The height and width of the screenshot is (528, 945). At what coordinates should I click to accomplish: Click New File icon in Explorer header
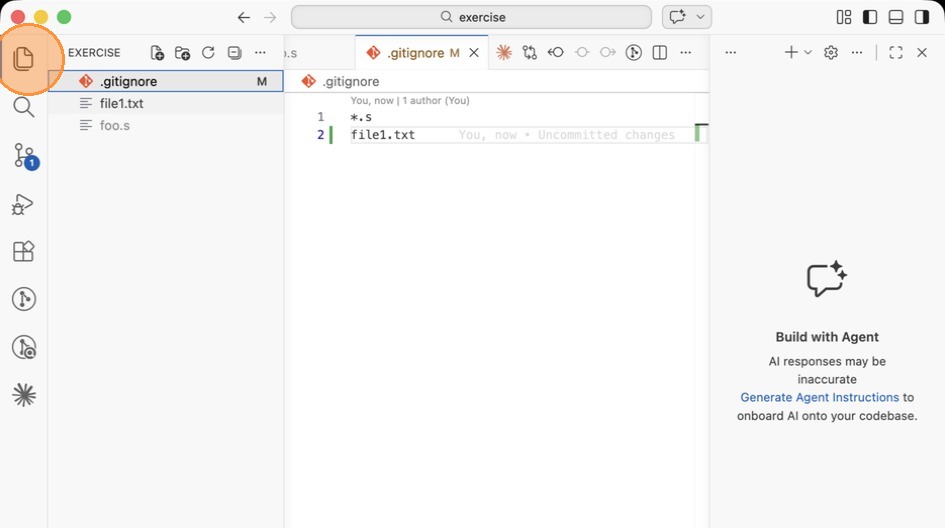[x=157, y=53]
